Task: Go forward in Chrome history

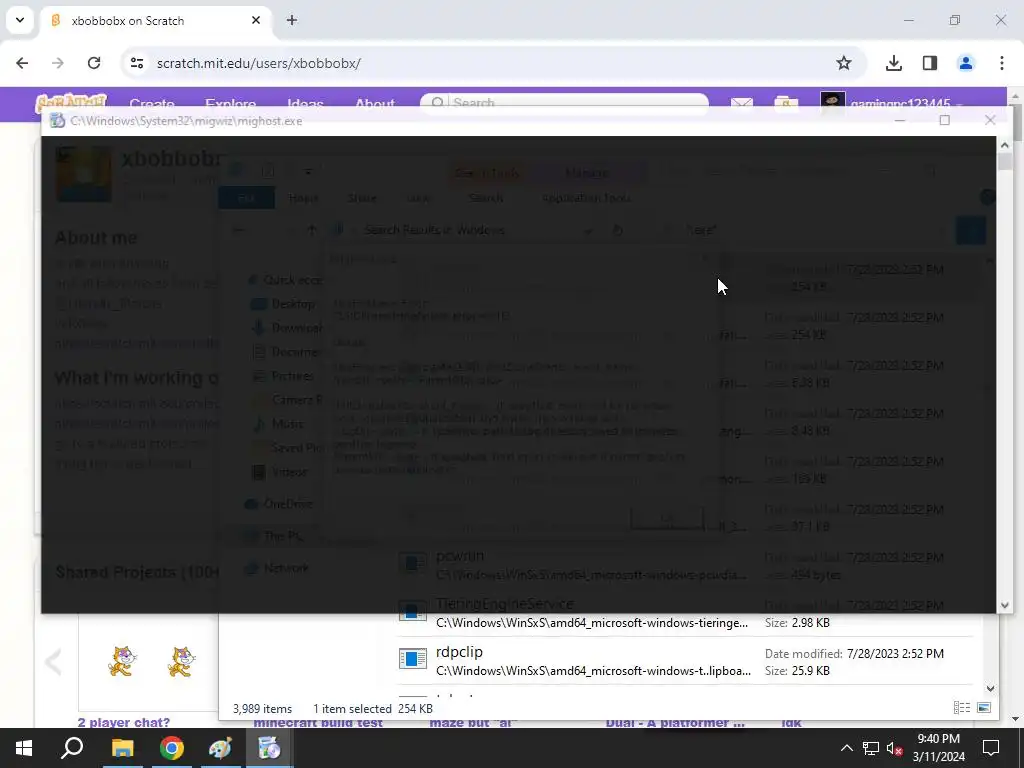Action: tap(57, 63)
